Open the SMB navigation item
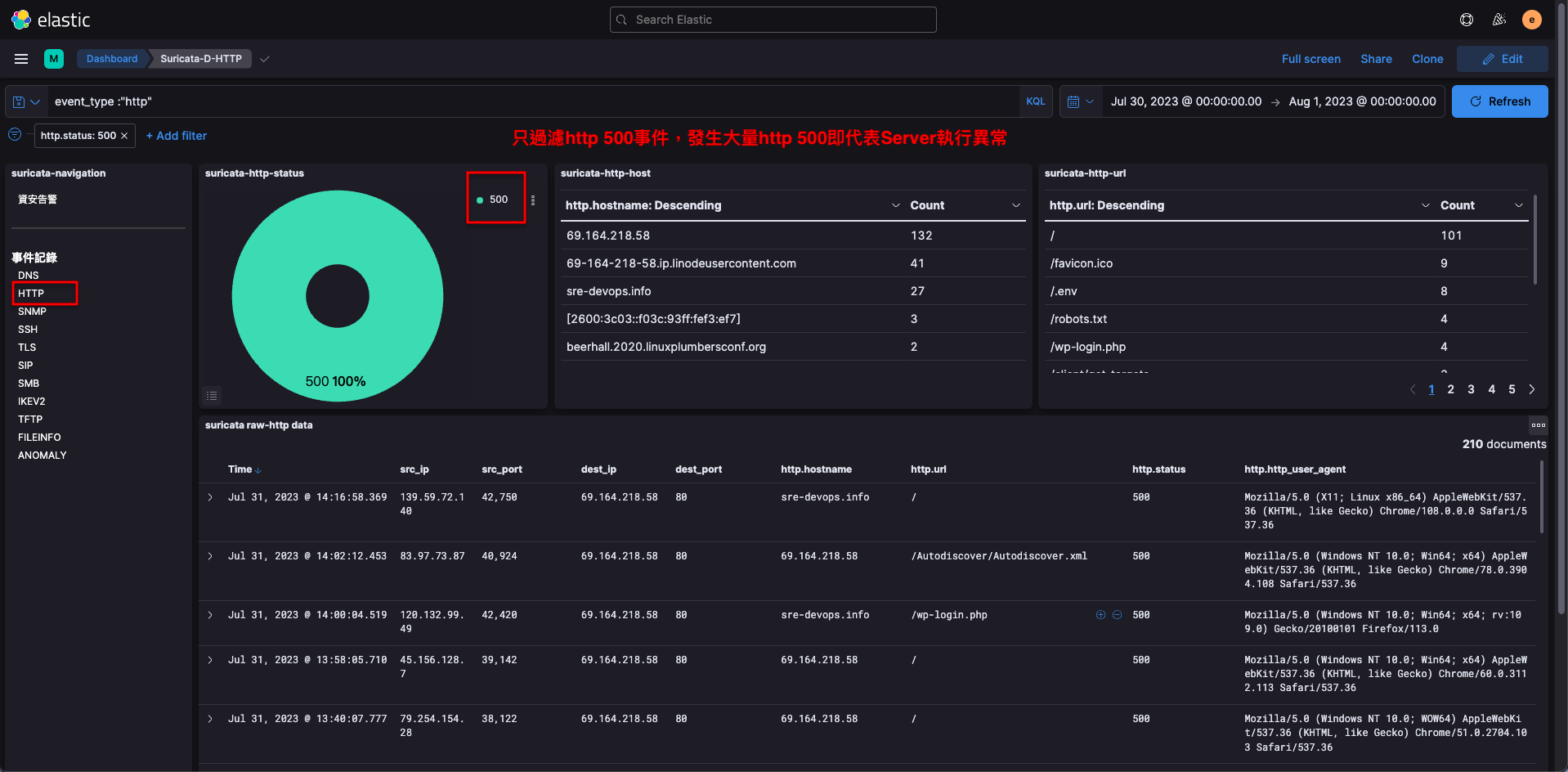 pos(29,384)
